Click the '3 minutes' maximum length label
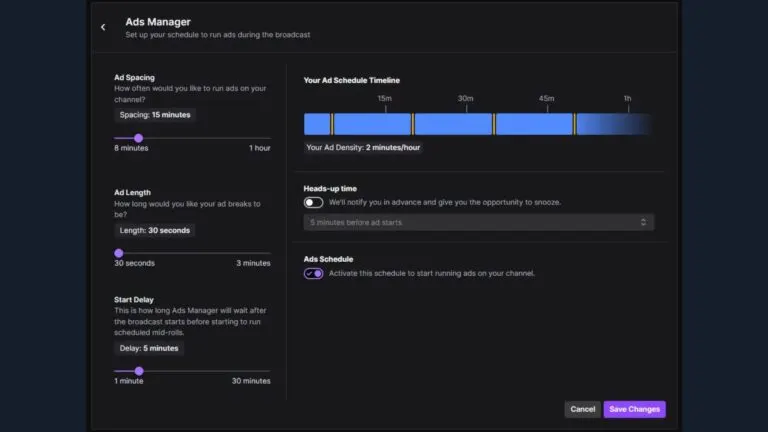The height and width of the screenshot is (432, 768). tap(253, 263)
